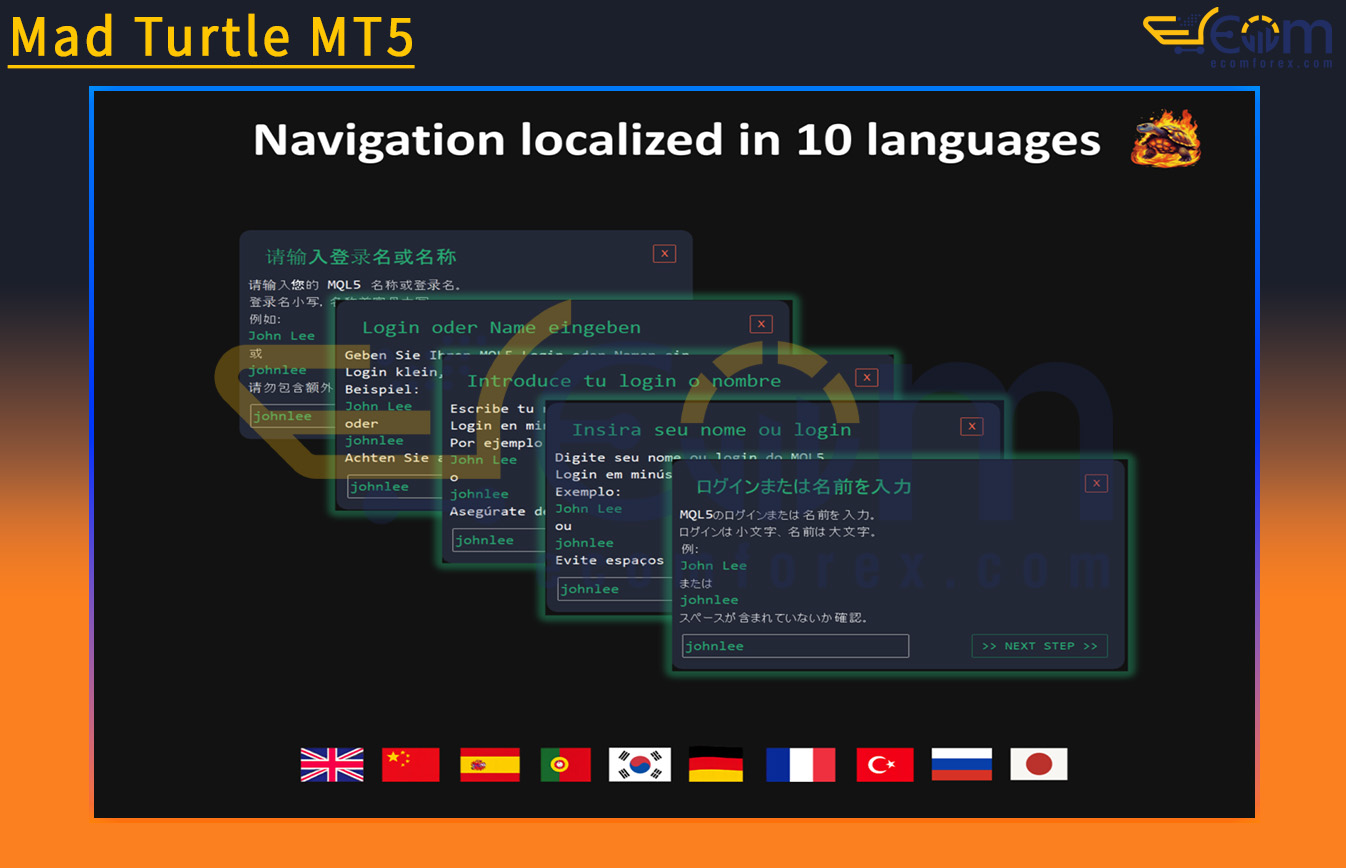
Task: Click the 'Introduce tu login o nombre' title
Action: (624, 381)
